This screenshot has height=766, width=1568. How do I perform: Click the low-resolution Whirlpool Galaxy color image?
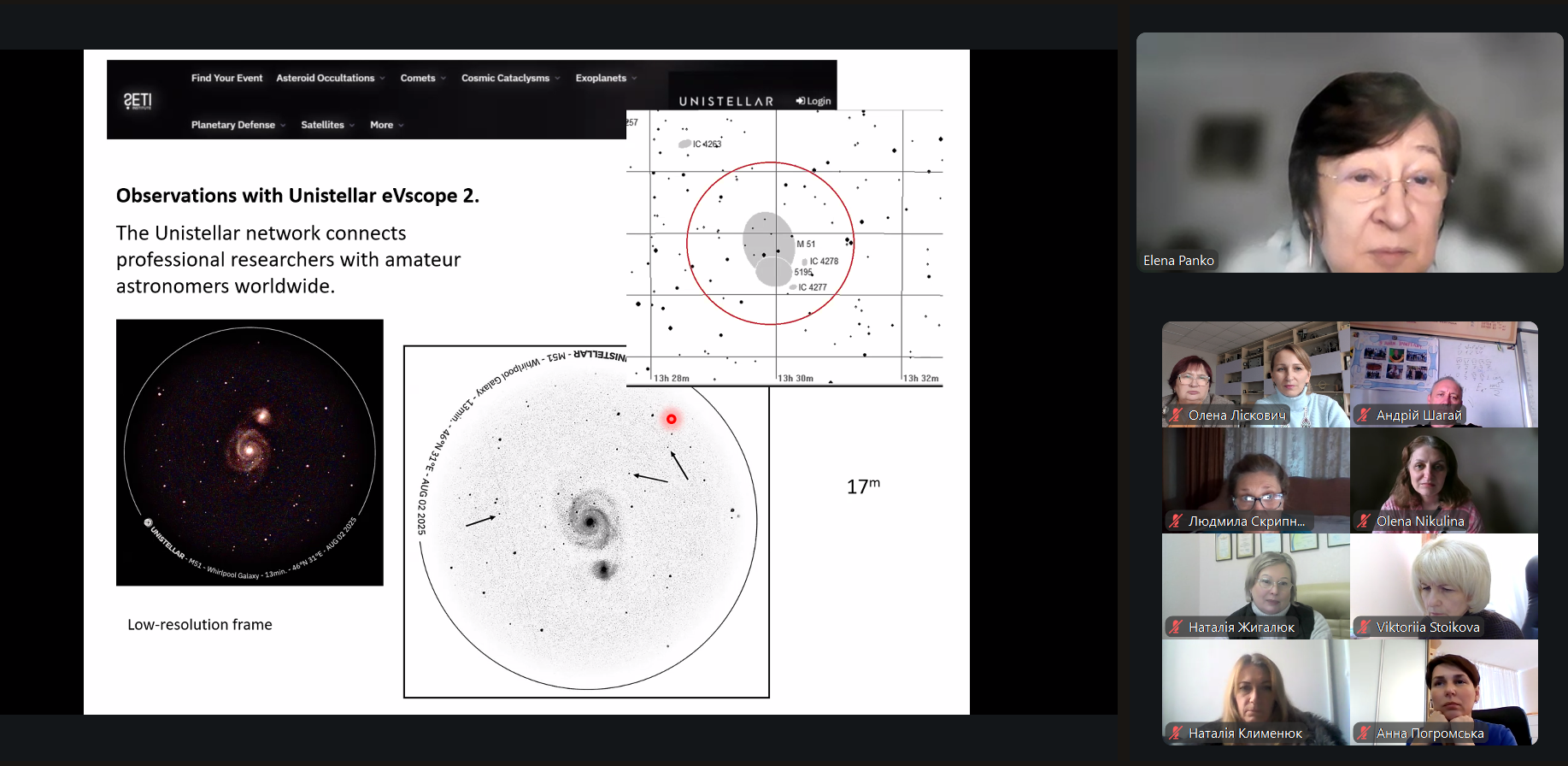pyautogui.click(x=250, y=452)
